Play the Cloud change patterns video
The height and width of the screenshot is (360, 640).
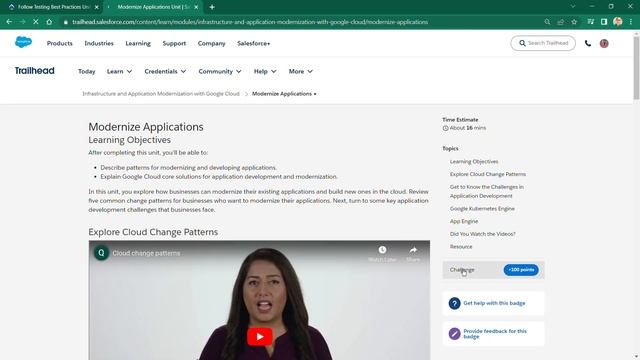pos(260,337)
